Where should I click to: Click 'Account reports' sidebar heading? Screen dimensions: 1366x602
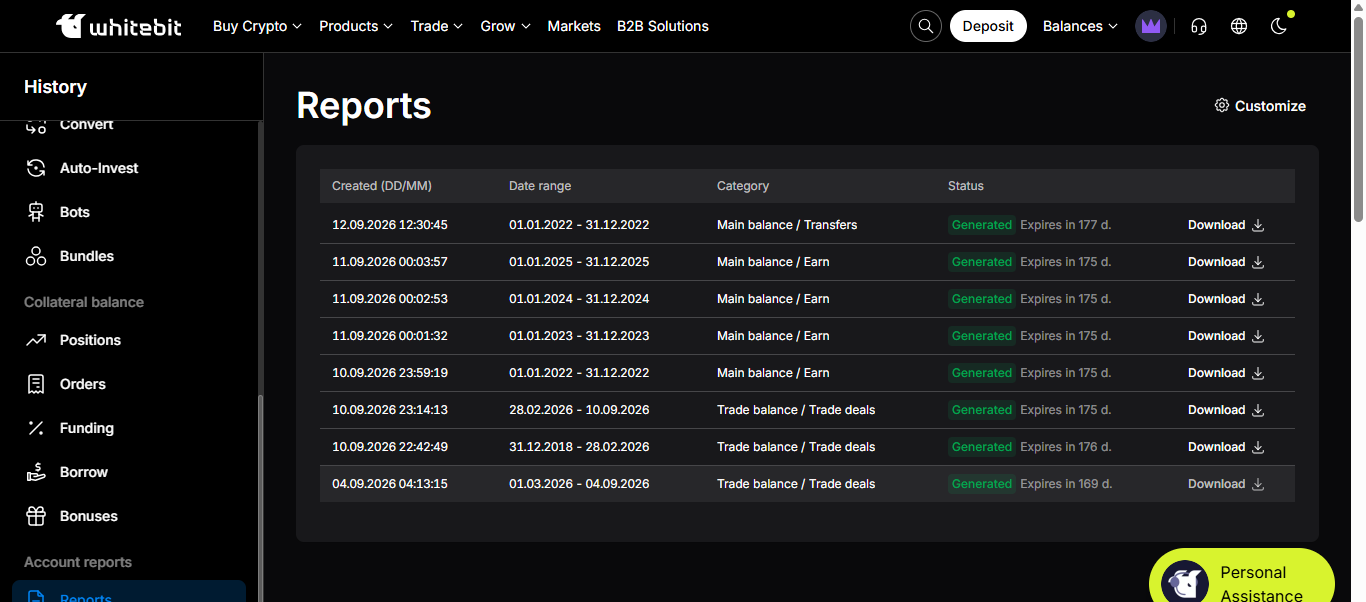pyautogui.click(x=78, y=562)
